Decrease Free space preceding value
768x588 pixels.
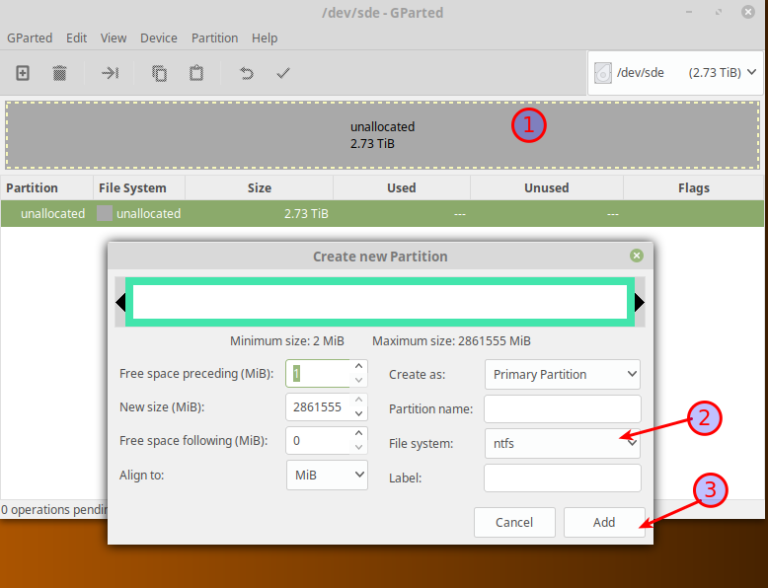(x=359, y=380)
